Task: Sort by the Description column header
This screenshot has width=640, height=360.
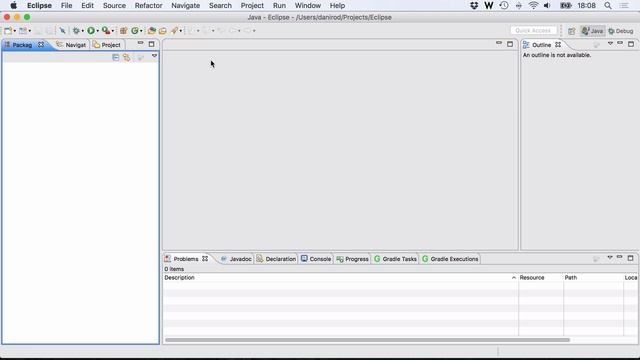Action: point(340,278)
